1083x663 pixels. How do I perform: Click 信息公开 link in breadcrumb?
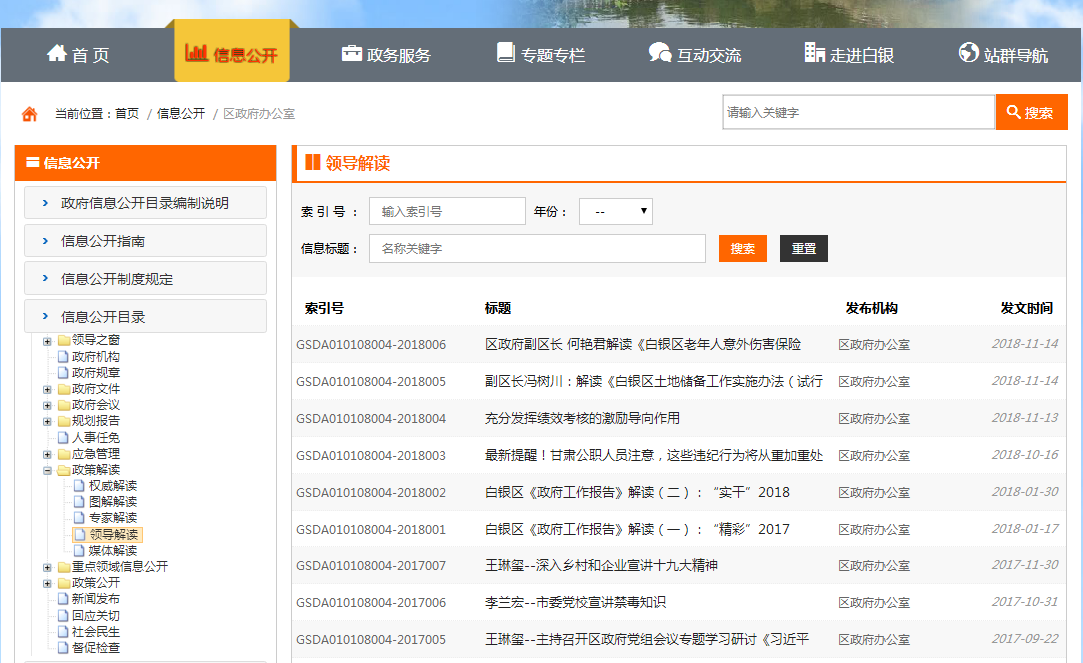tap(181, 113)
